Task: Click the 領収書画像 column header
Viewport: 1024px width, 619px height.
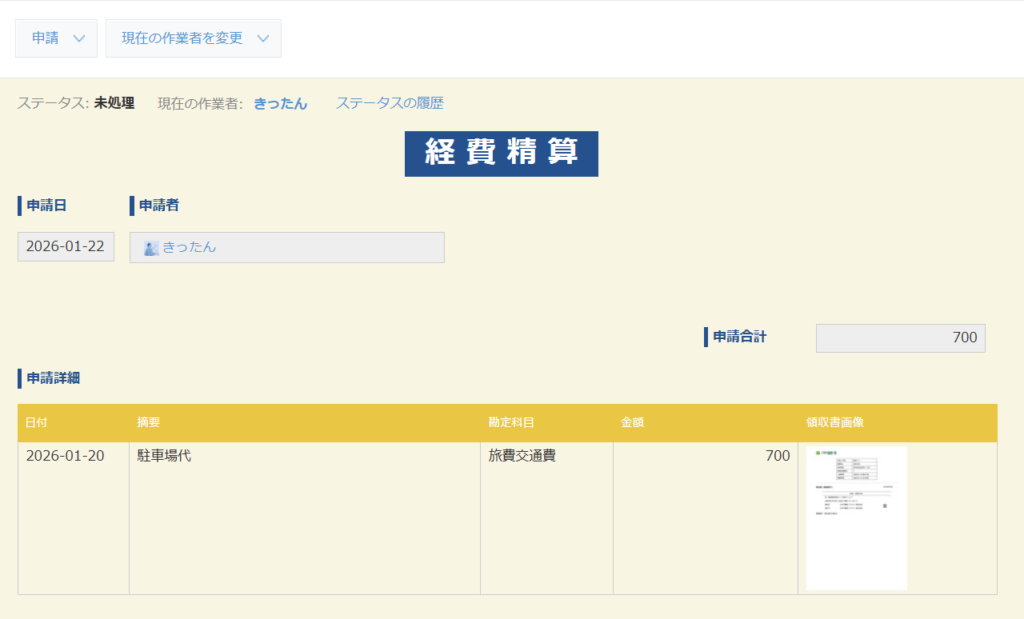Action: [x=834, y=423]
